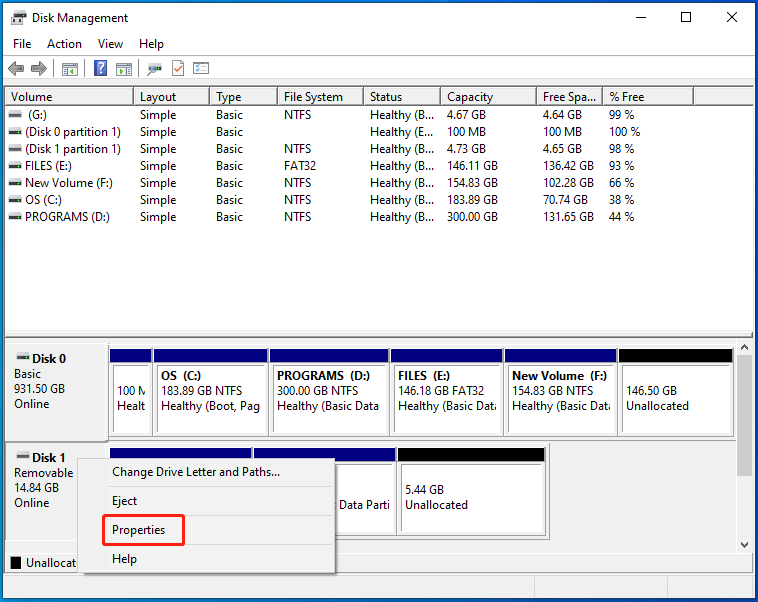The image size is (758, 602).
Task: Click the Back arrow toolbar icon
Action: click(16, 69)
